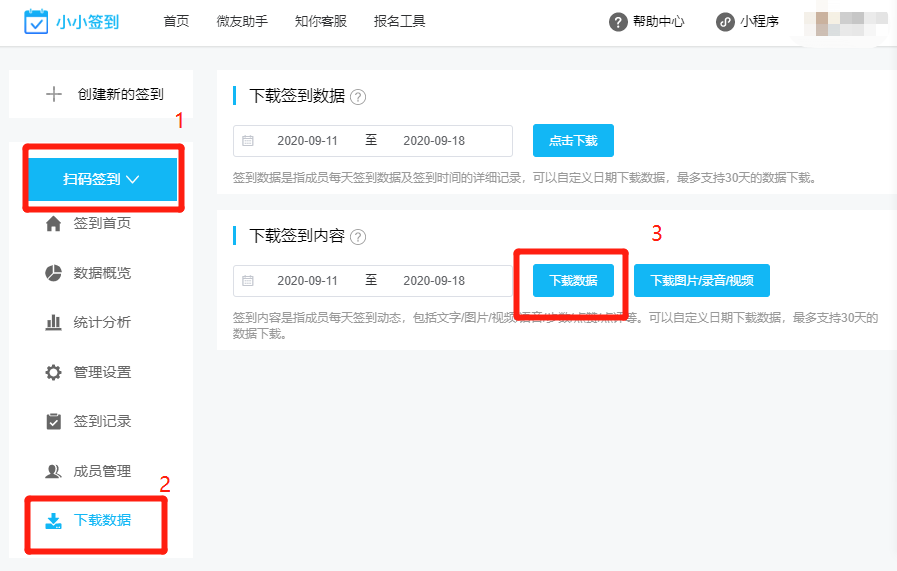This screenshot has height=571, width=897.
Task: Open 知你客服 in the top navigation
Action: pyautogui.click(x=321, y=22)
